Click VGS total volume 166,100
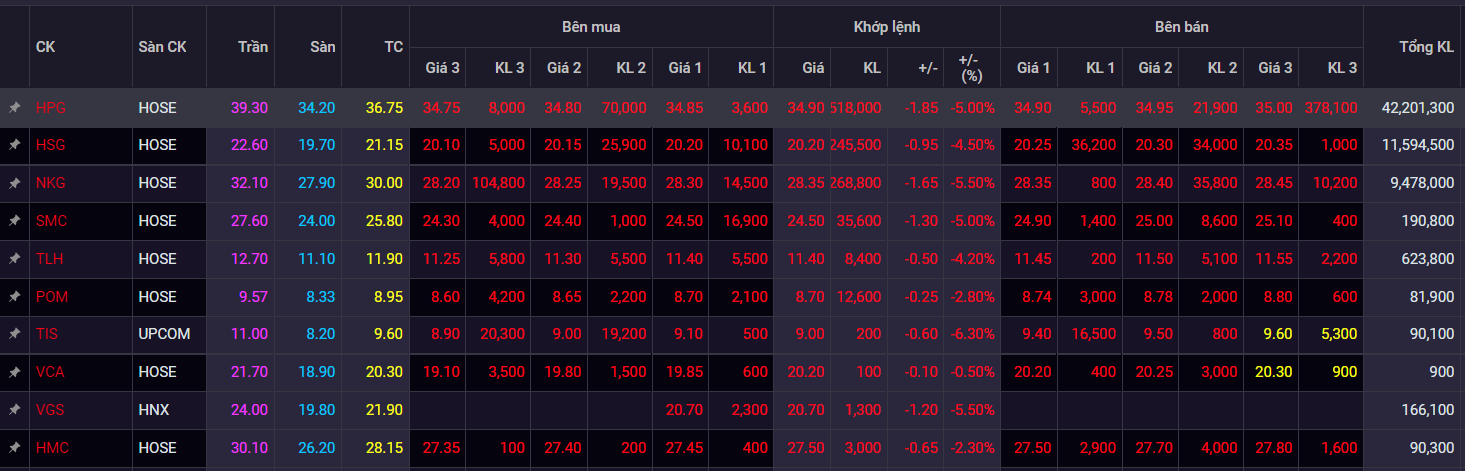Screen dimensions: 1465x471 click(1430, 410)
